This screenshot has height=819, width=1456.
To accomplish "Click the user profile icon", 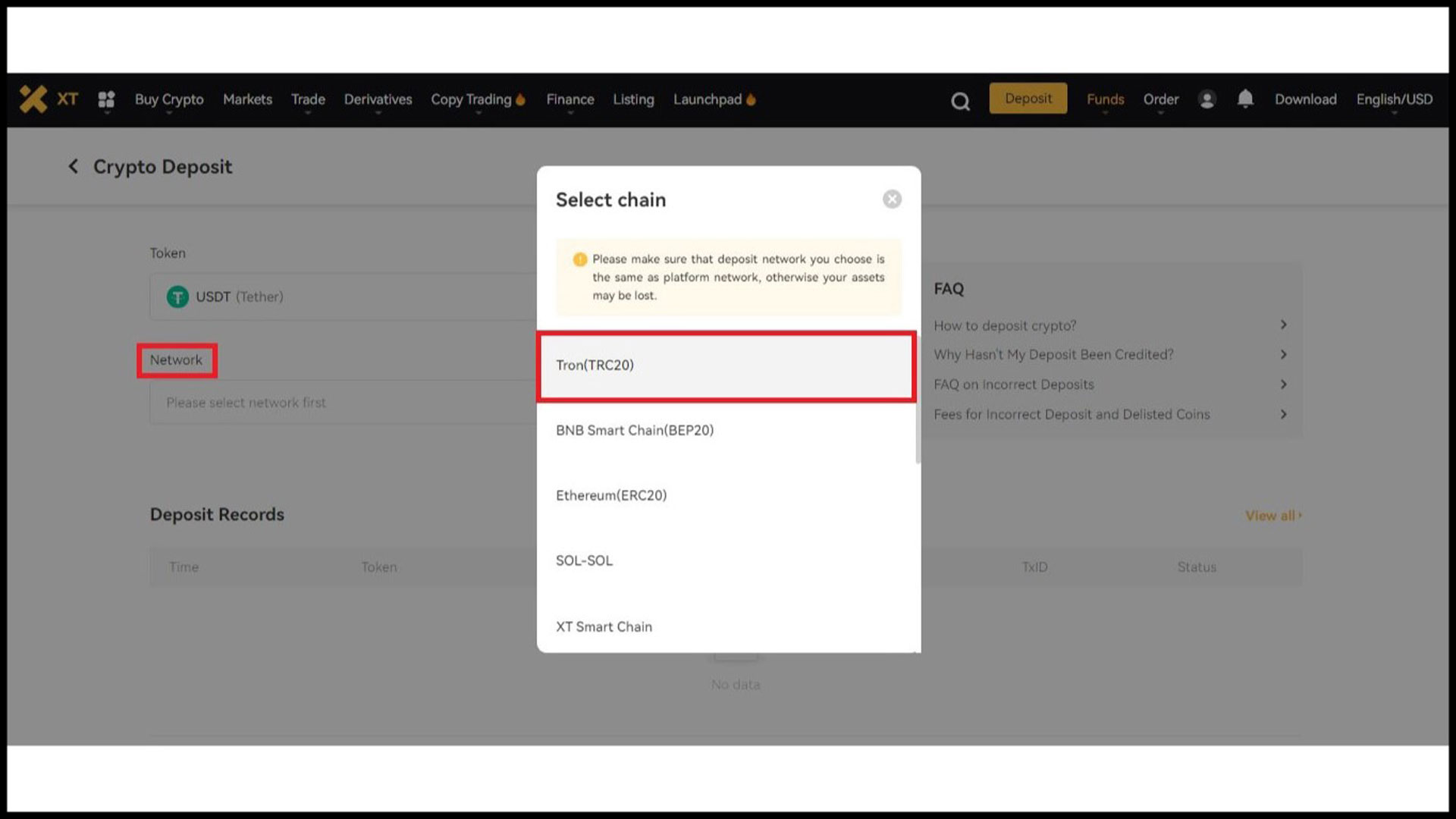I will point(1207,99).
